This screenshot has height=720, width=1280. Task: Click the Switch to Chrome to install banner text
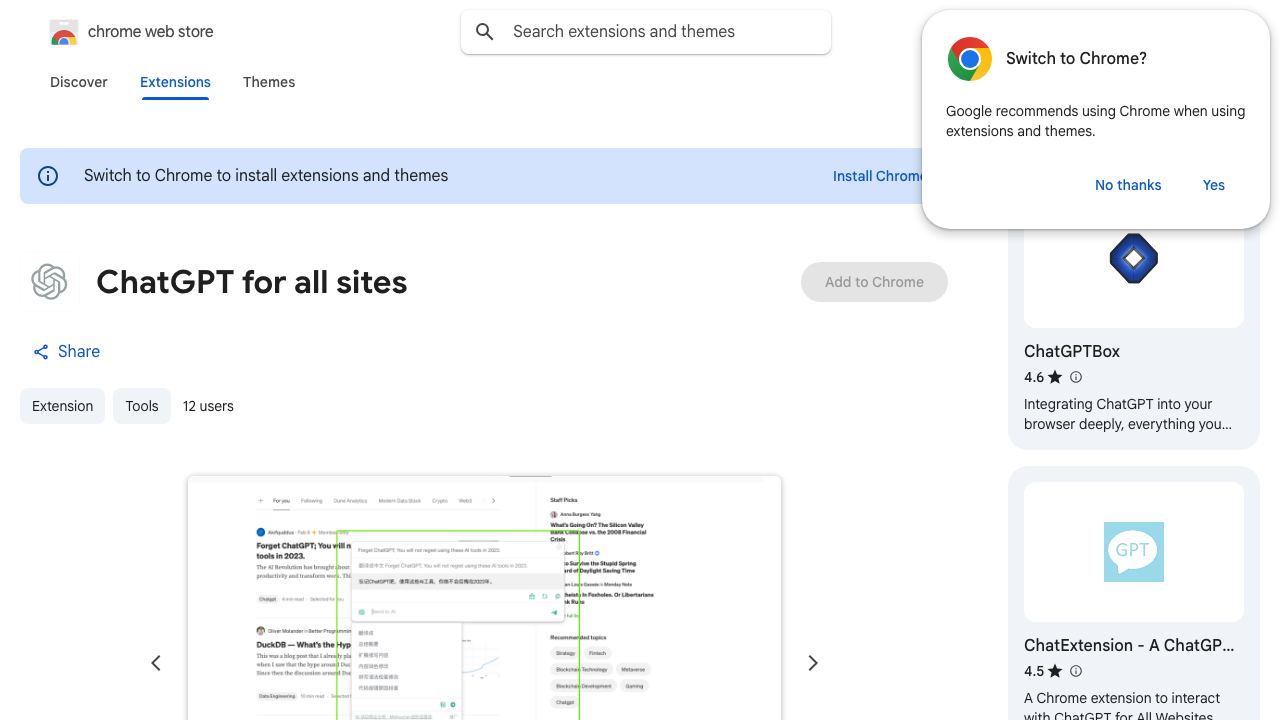point(266,176)
